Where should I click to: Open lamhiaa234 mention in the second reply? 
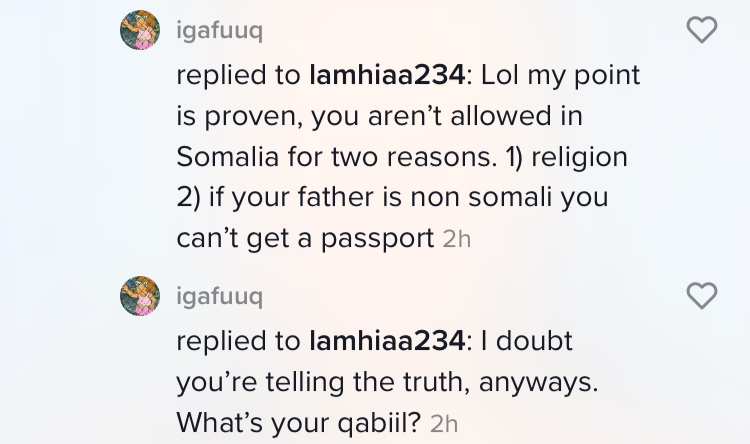pos(387,340)
